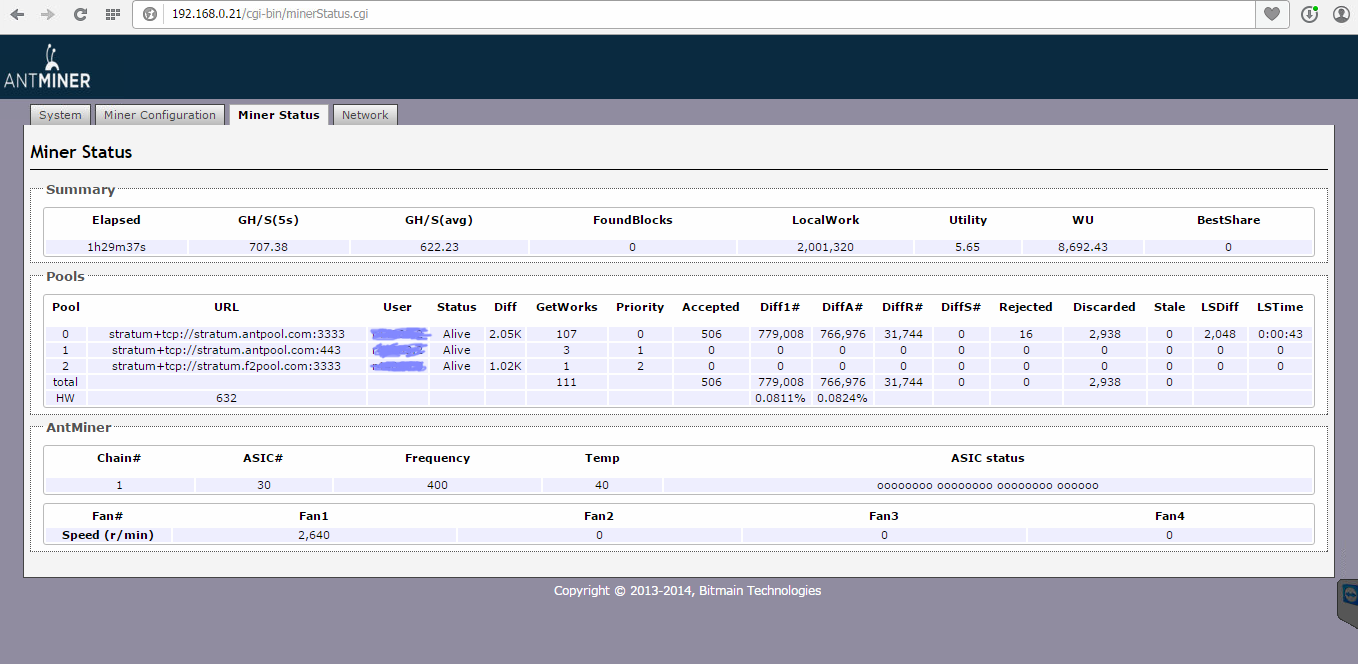Screen dimensions: 1358x664
Task: Click the LocalWork value 2,001,320
Action: (825, 247)
